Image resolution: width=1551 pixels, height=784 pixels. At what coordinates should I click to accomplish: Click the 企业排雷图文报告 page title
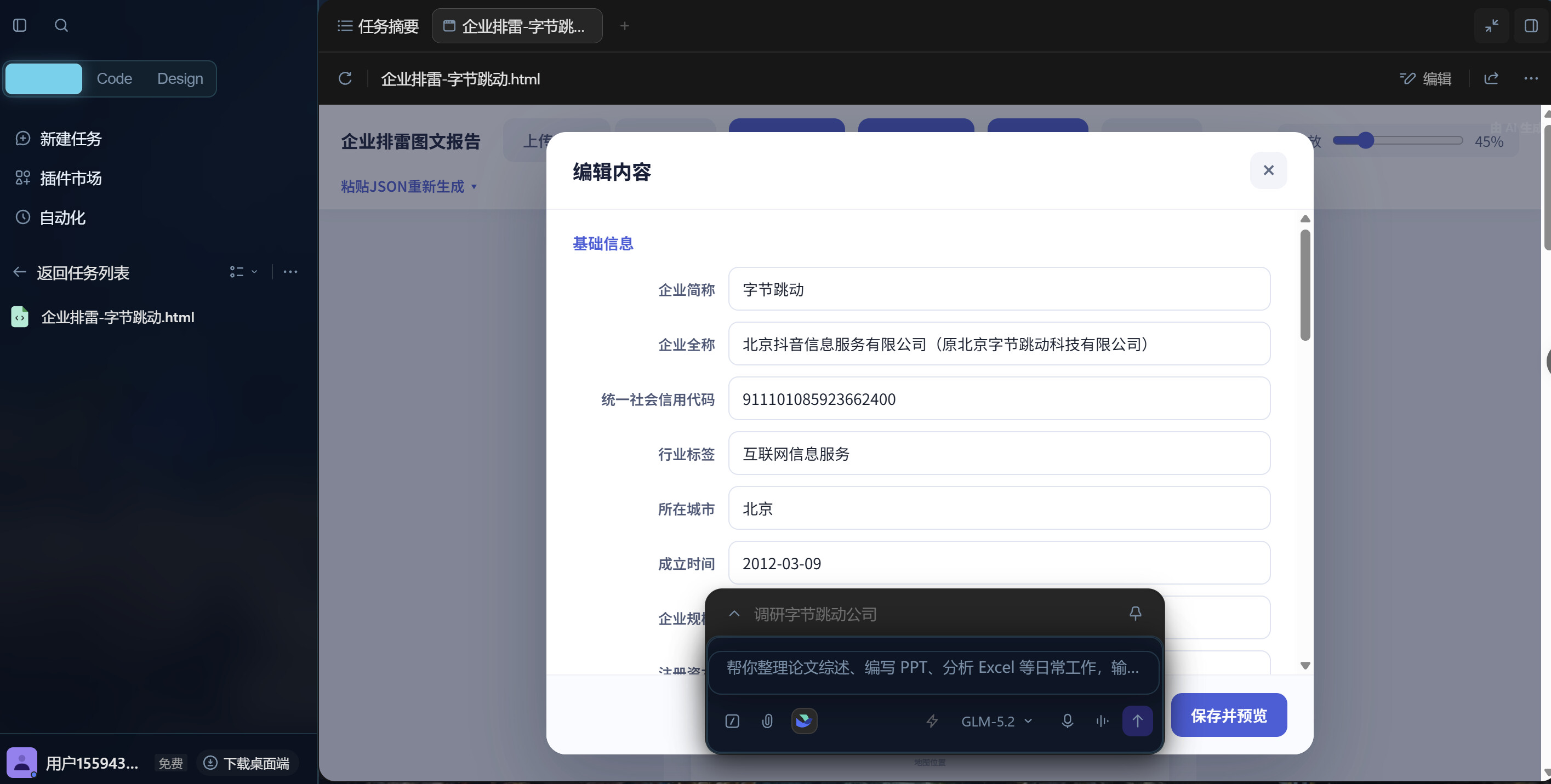(x=410, y=141)
